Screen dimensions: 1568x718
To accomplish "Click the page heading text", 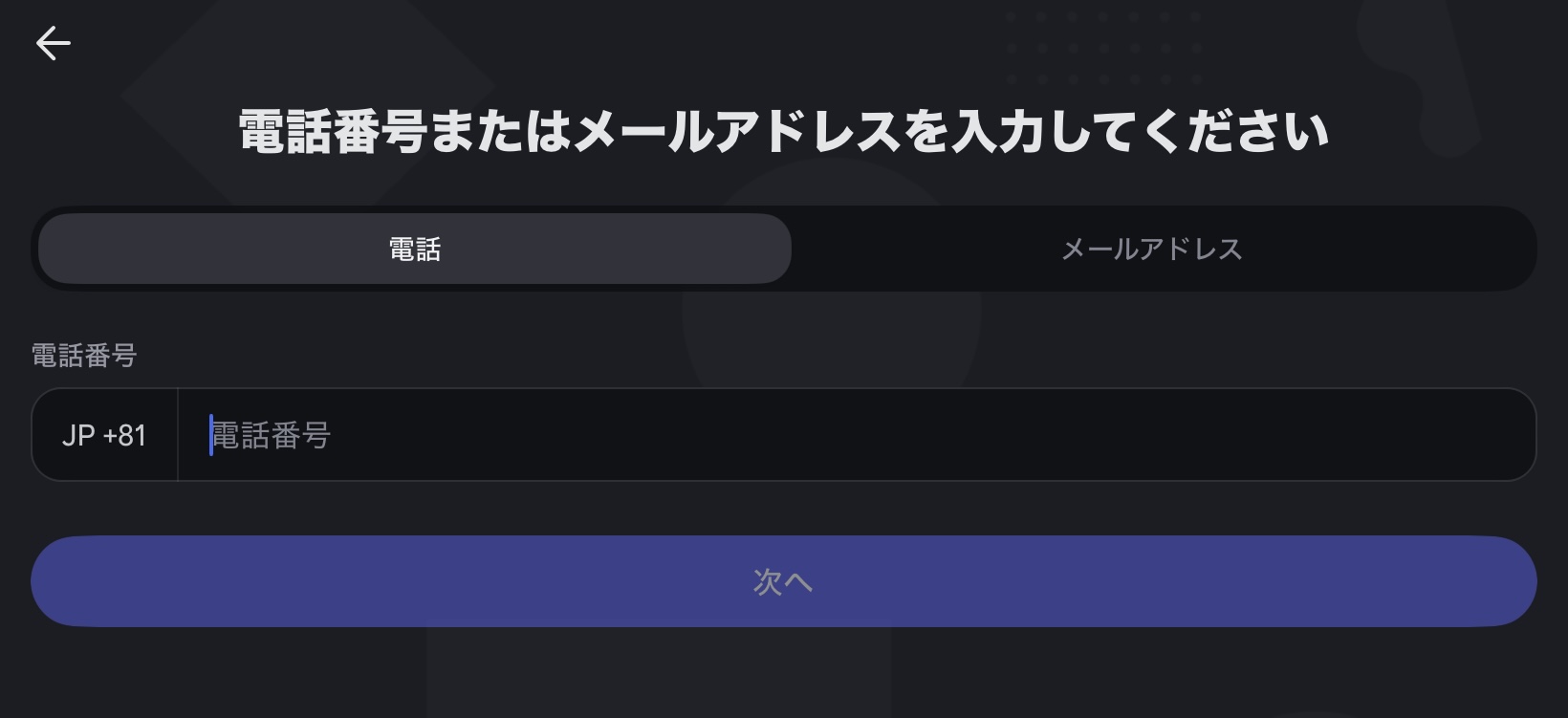I will point(783,131).
